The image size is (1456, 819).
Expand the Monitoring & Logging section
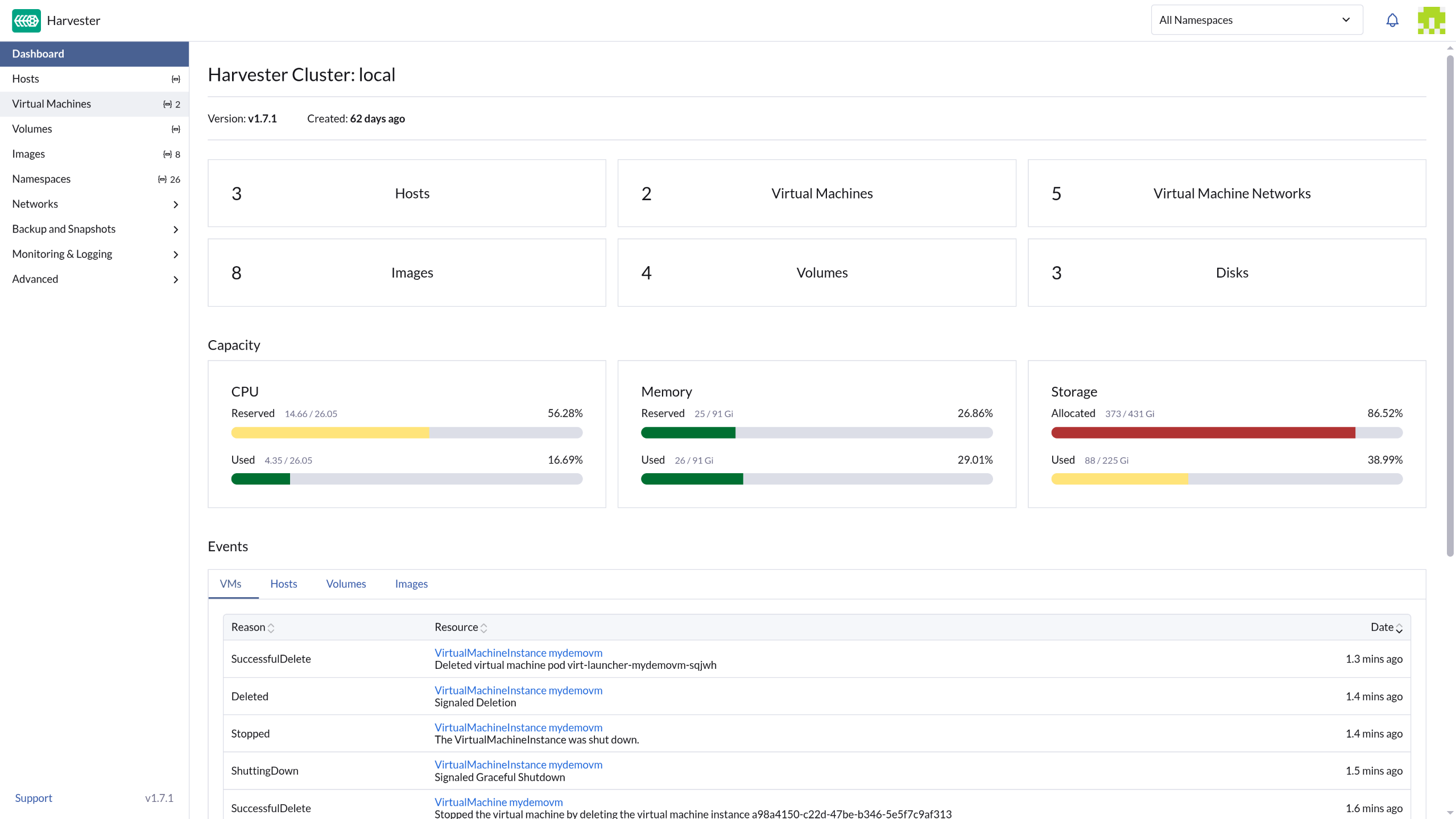pyautogui.click(x=94, y=254)
